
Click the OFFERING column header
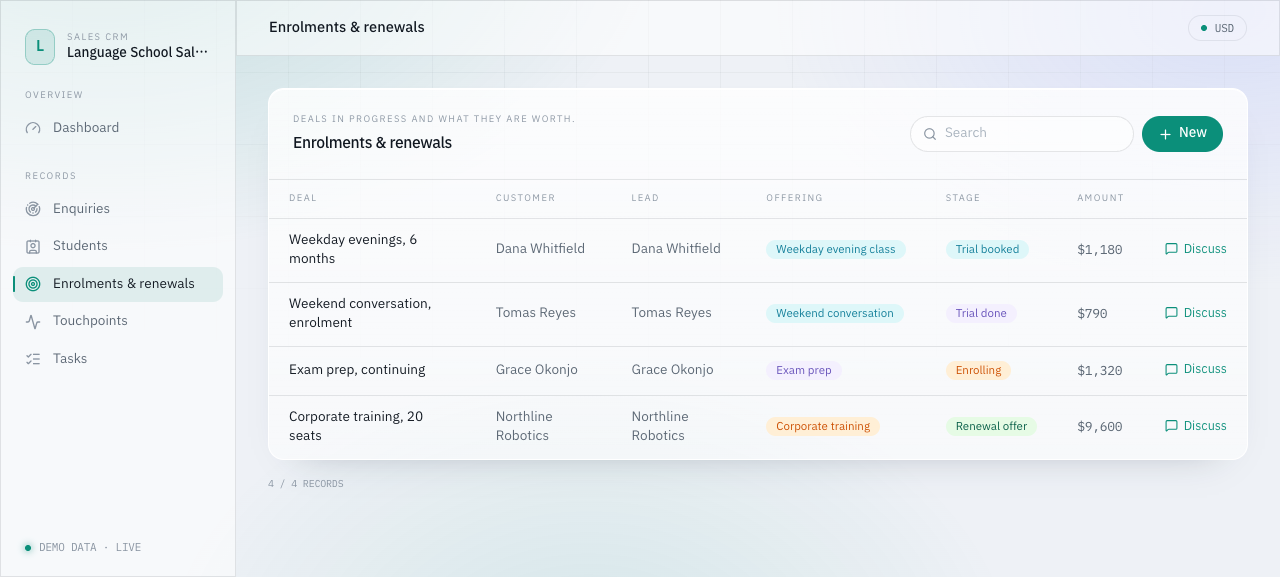click(x=794, y=198)
